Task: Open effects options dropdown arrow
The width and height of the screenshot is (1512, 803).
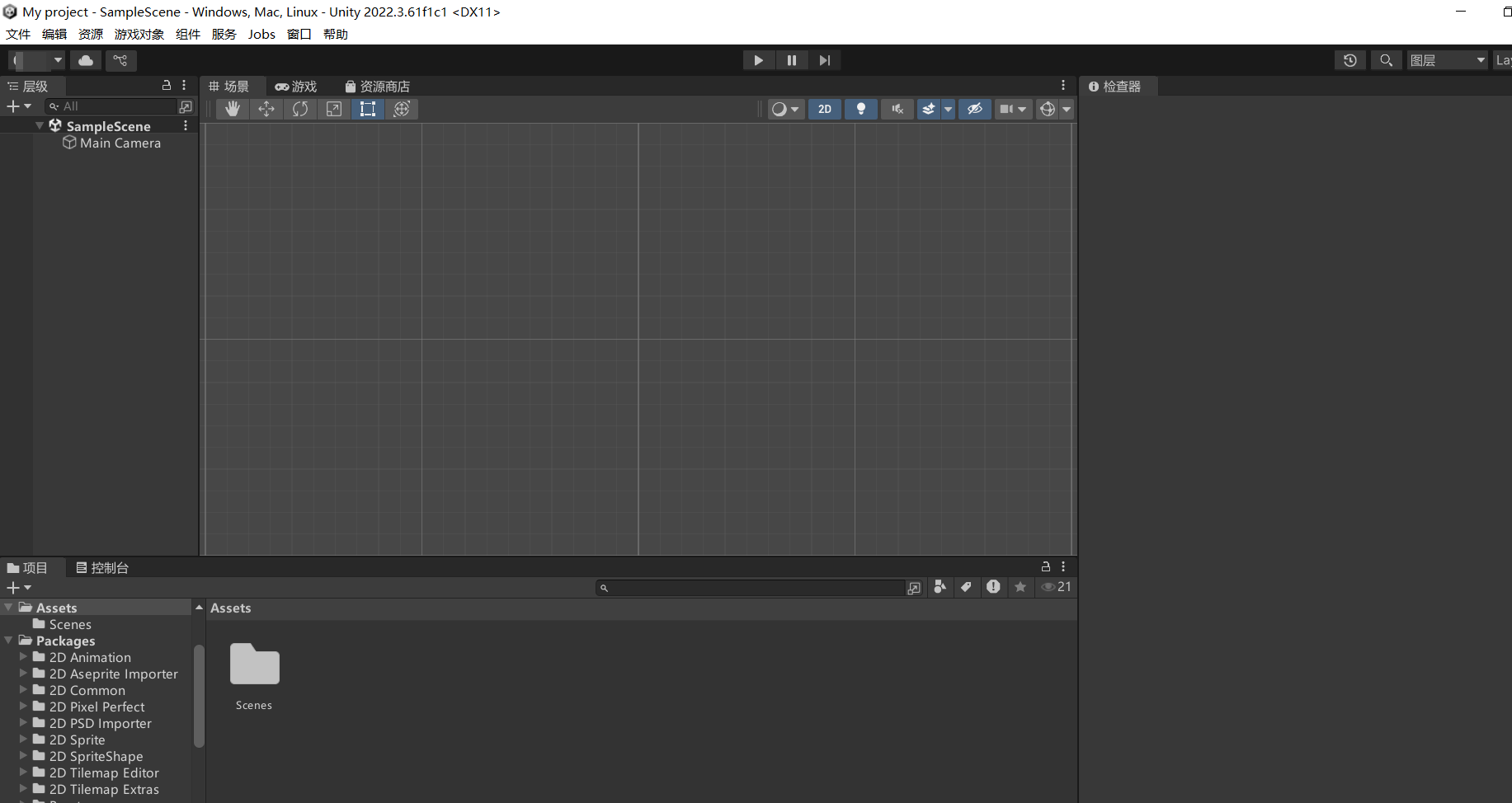Action: click(x=948, y=109)
